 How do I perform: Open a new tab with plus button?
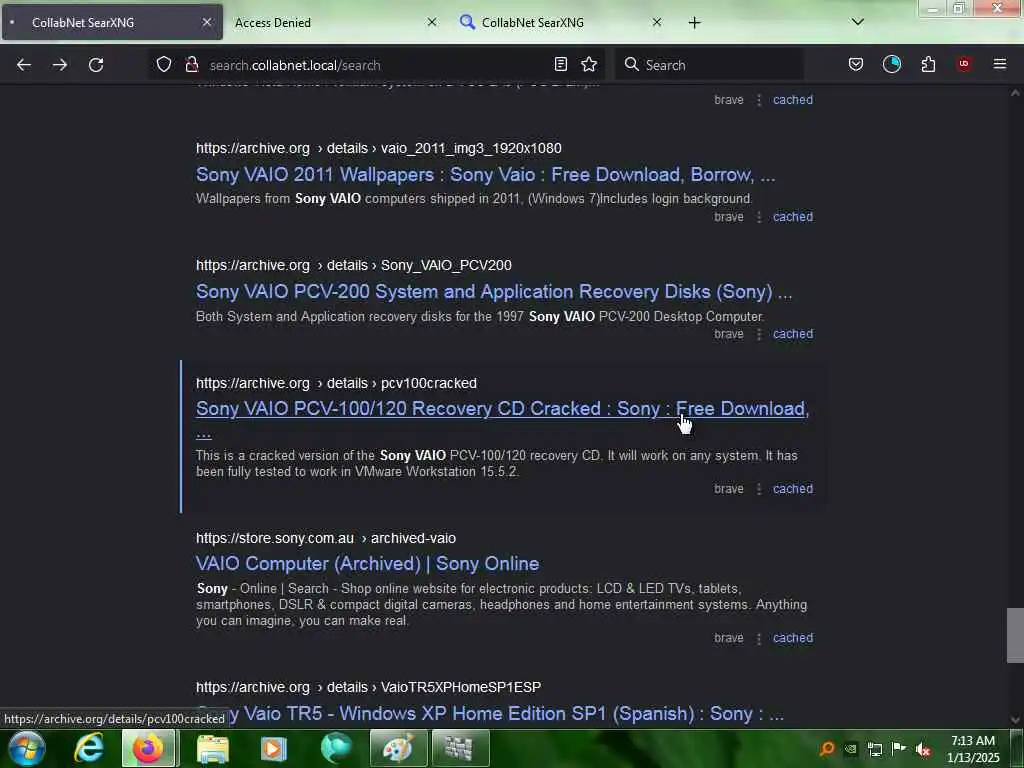pyautogui.click(x=694, y=23)
